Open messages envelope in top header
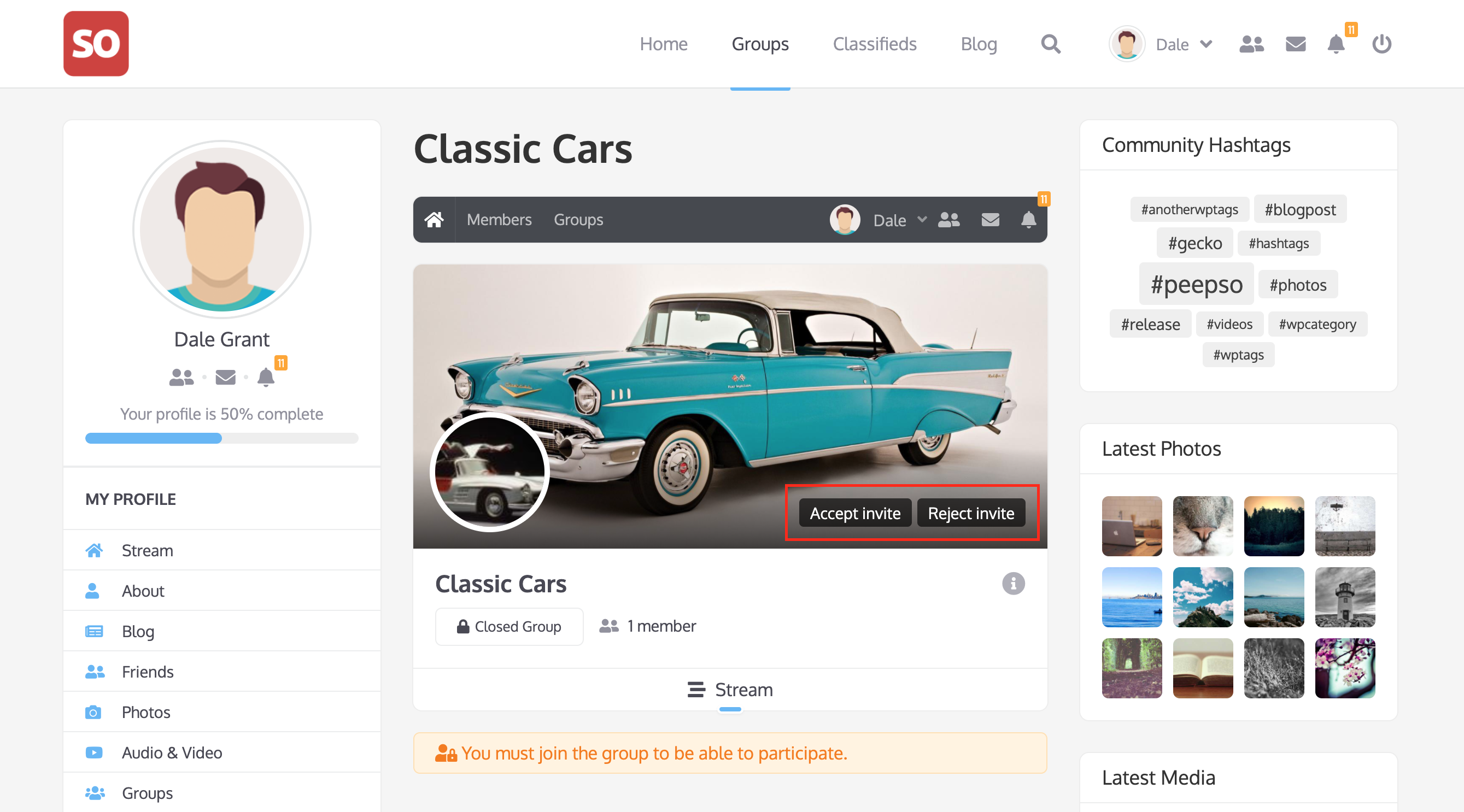The image size is (1464, 812). [x=1295, y=44]
